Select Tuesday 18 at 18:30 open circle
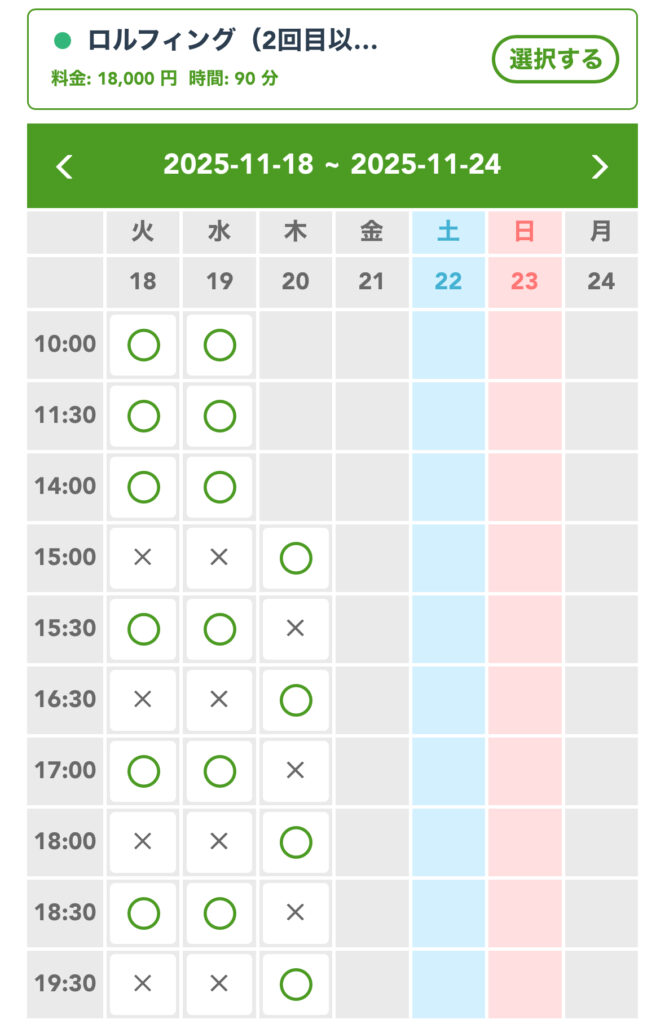665x1024 pixels. click(143, 913)
